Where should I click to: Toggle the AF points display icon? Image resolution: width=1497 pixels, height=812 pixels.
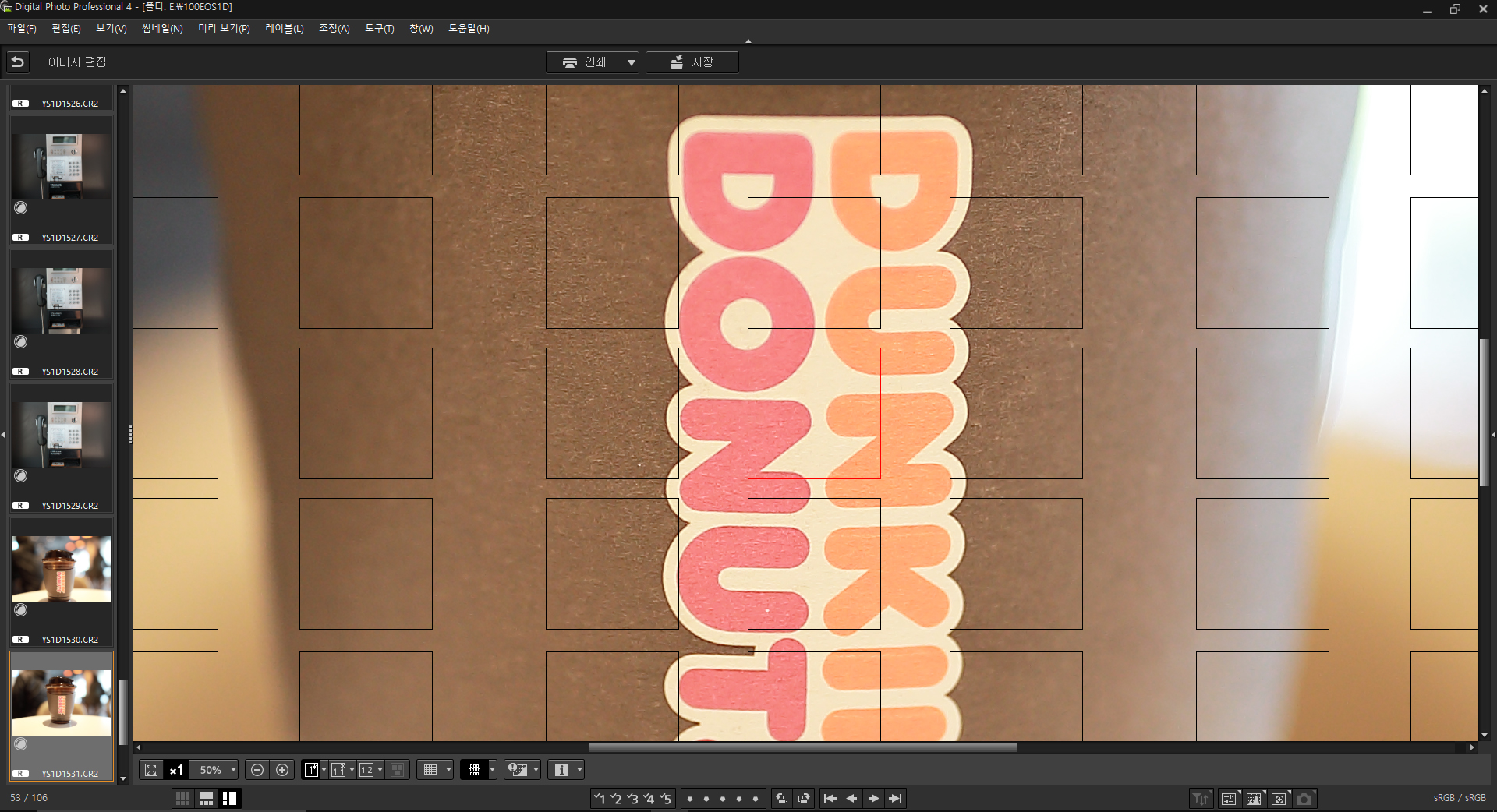point(474,770)
